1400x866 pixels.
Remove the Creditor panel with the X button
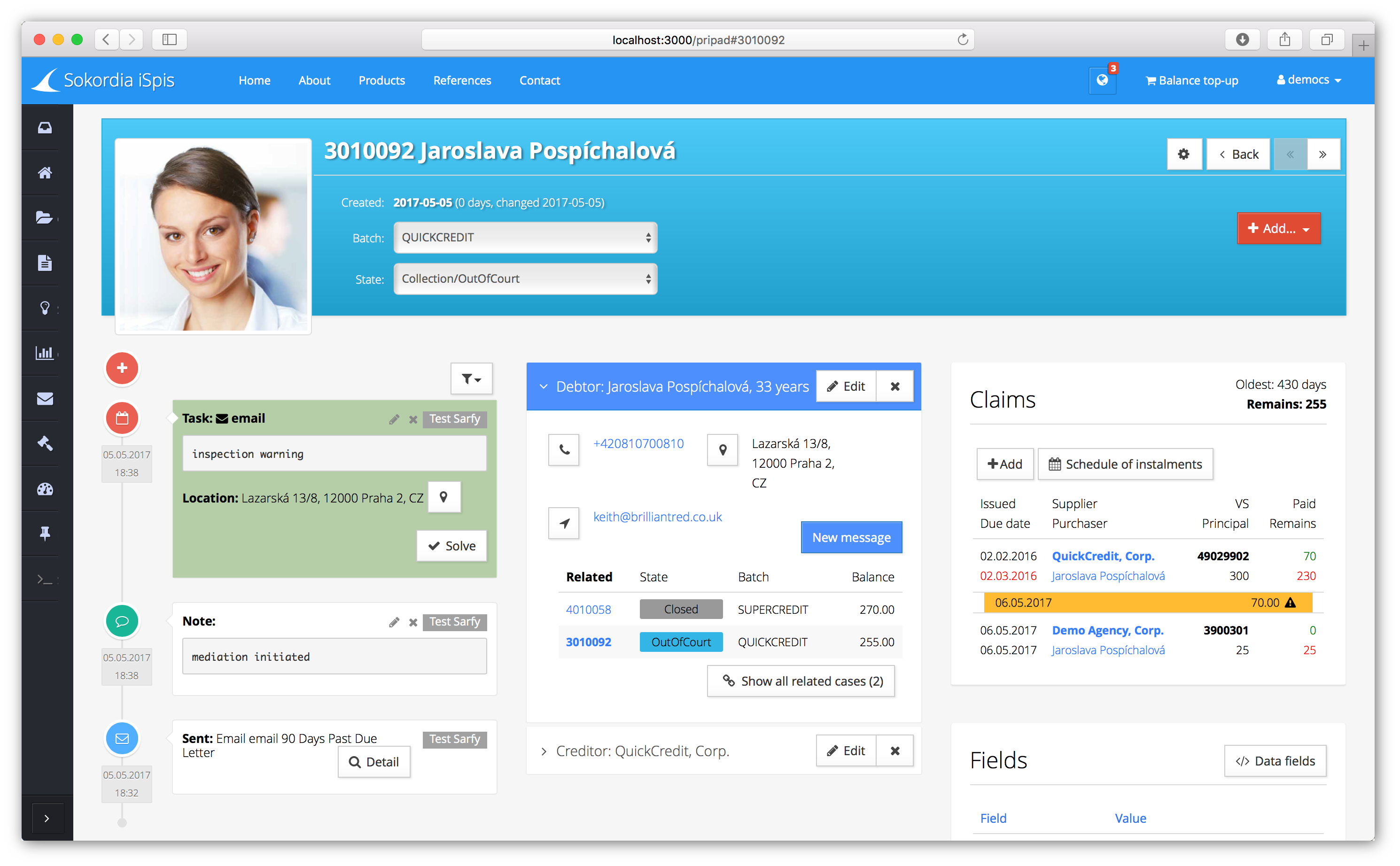point(895,751)
